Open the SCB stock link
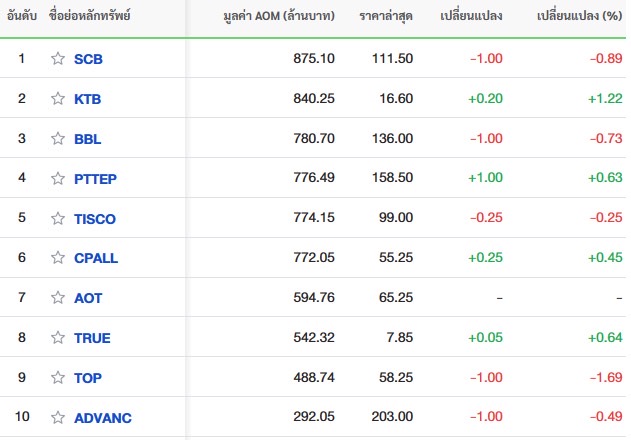The height and width of the screenshot is (440, 631). point(88,59)
